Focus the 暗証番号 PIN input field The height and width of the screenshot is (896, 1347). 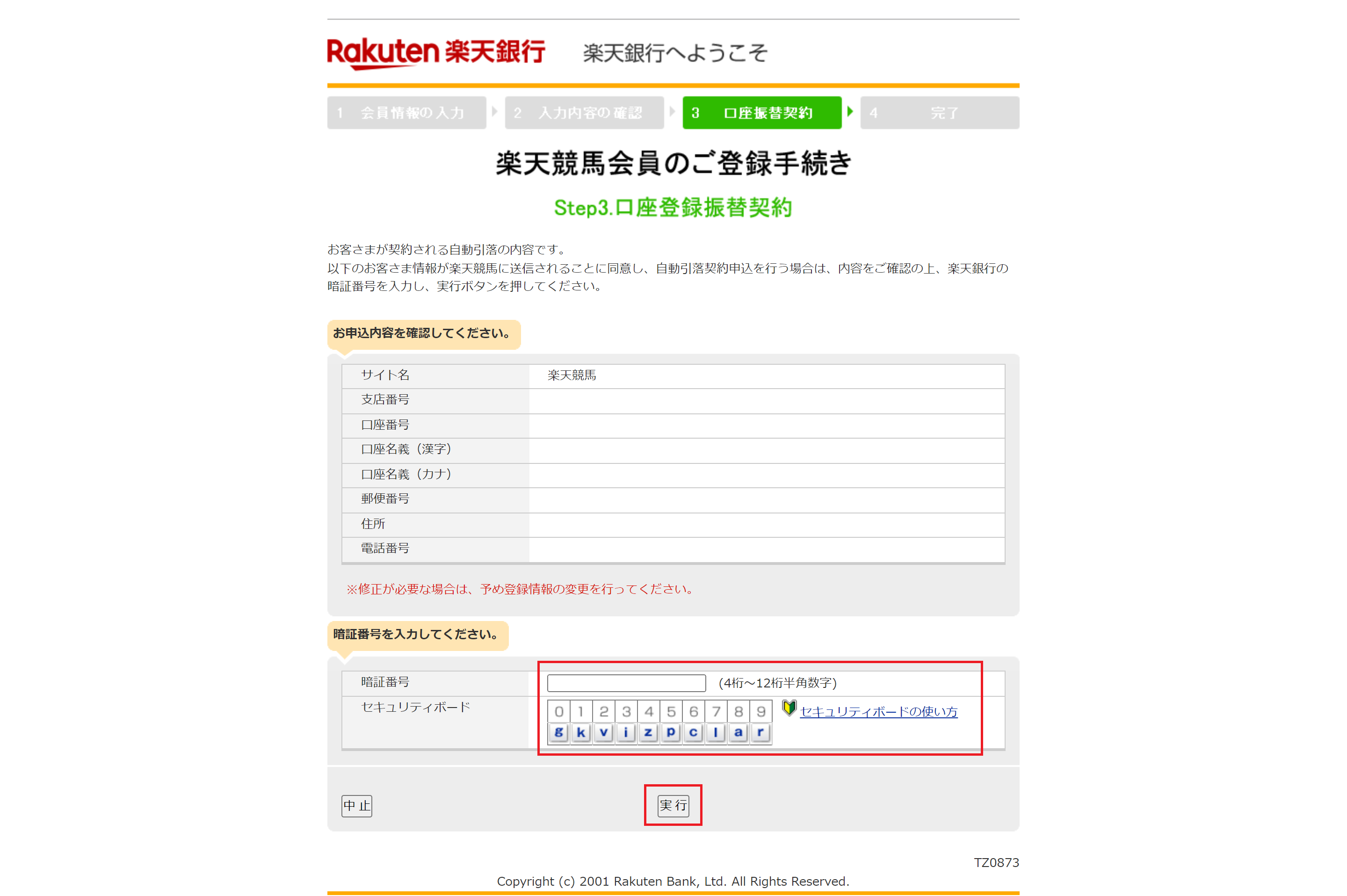pyautogui.click(x=626, y=682)
